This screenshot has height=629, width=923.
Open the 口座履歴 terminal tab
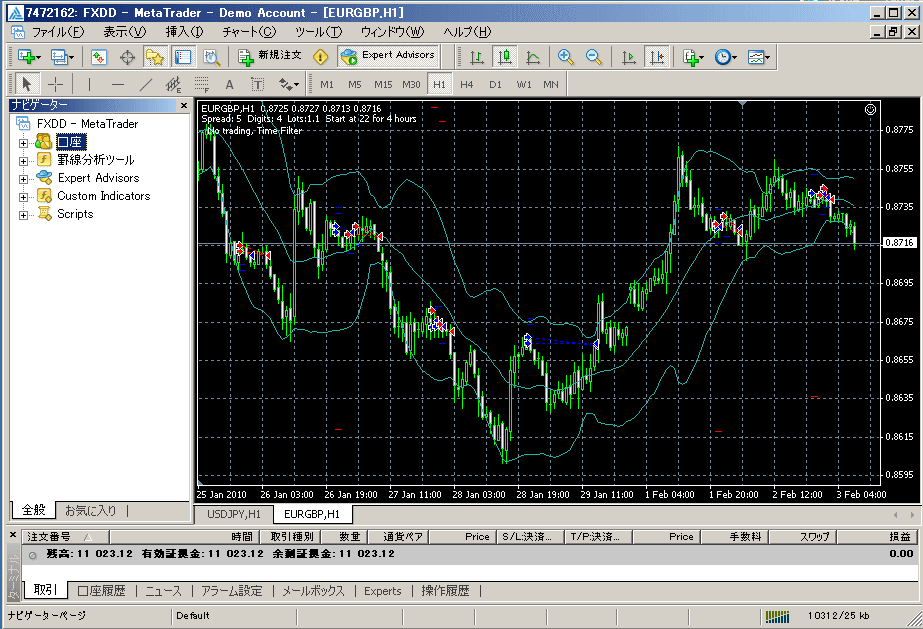[x=101, y=591]
